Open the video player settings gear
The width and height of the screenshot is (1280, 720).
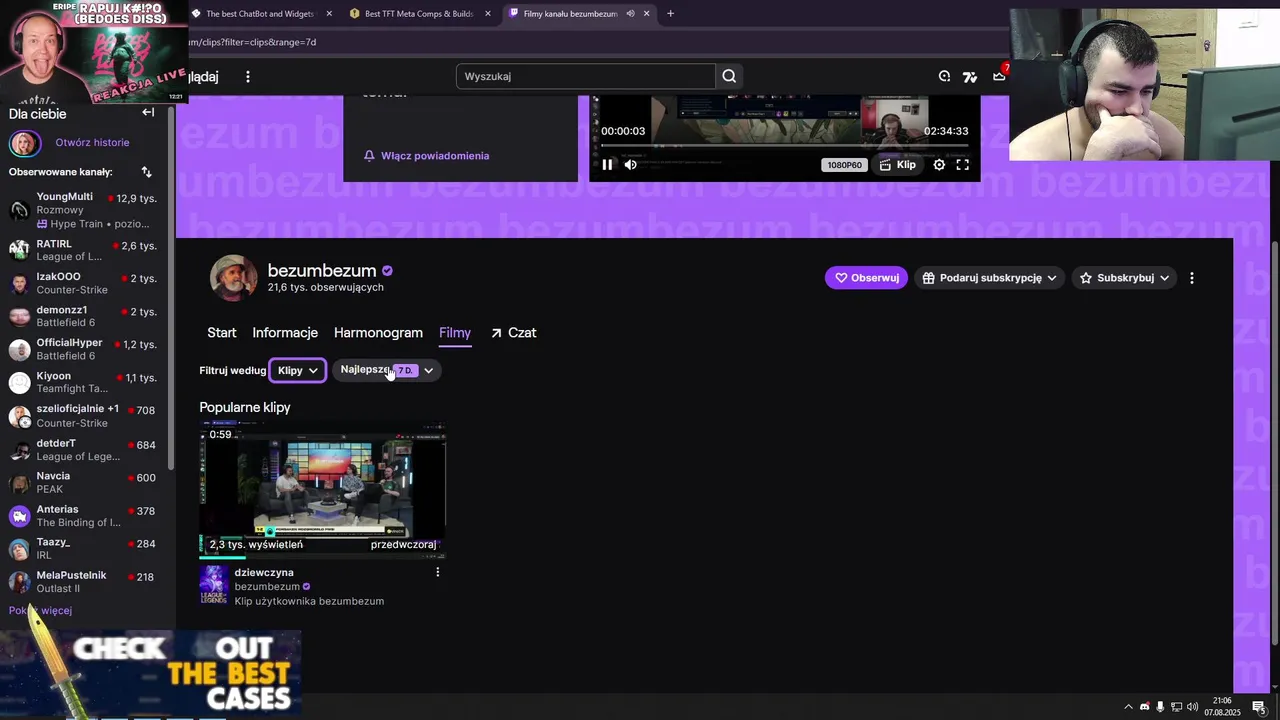[939, 165]
